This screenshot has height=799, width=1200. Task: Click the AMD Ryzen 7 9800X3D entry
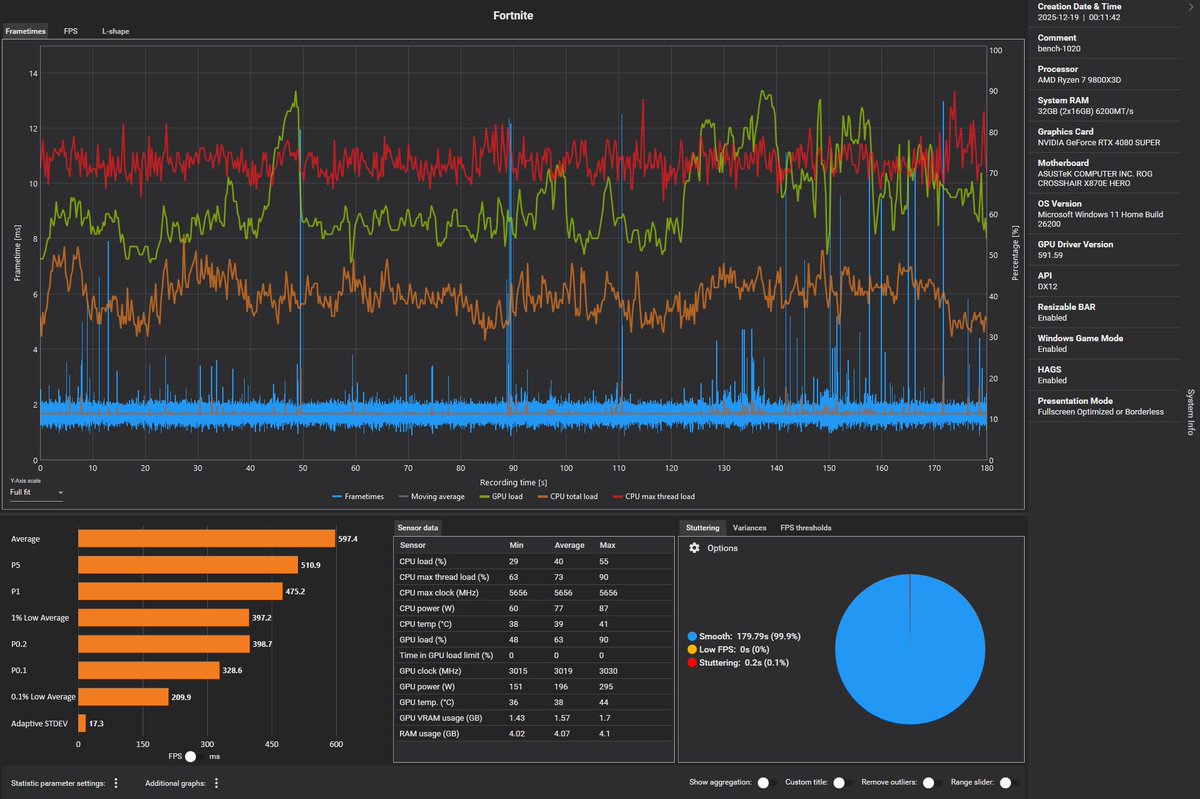click(1080, 80)
